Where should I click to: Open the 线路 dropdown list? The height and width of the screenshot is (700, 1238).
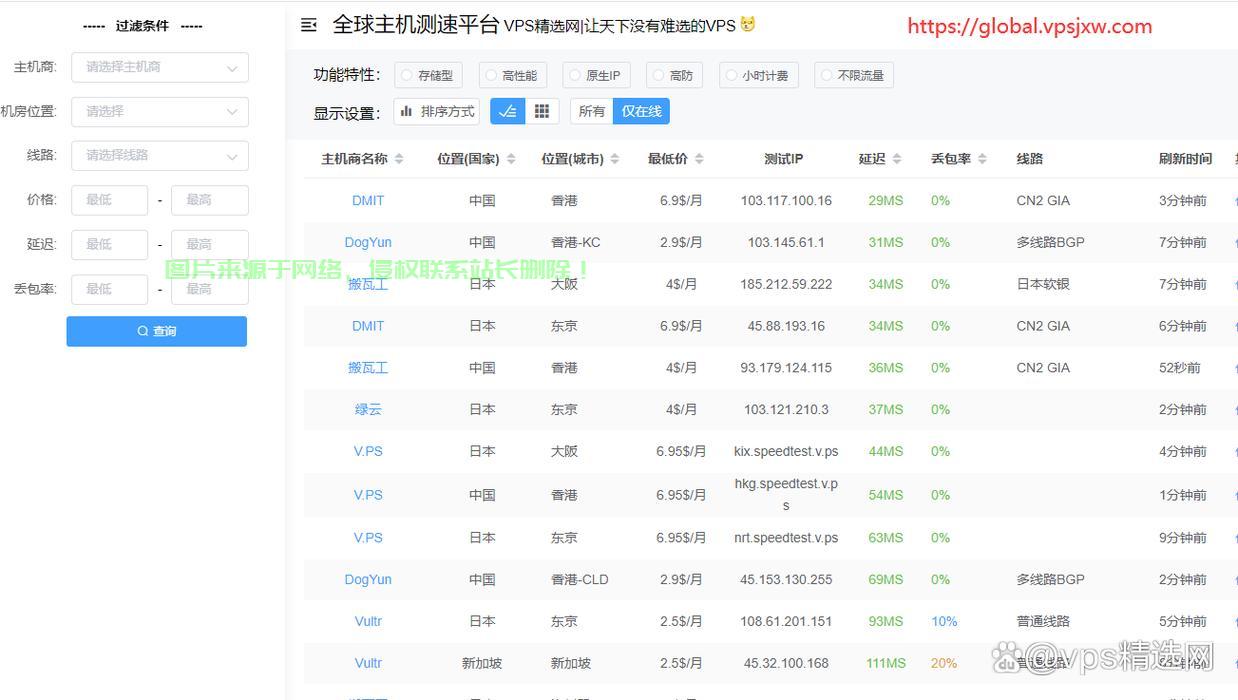159,156
